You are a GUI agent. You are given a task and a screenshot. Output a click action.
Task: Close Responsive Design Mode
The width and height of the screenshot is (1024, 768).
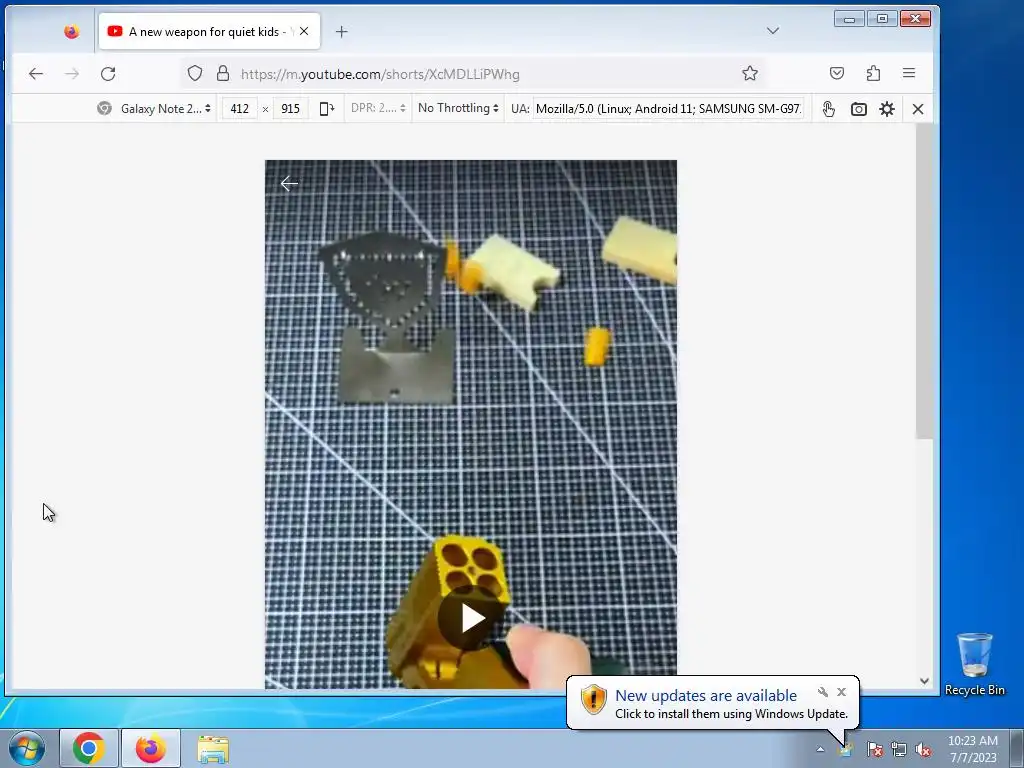pyautogui.click(x=918, y=109)
